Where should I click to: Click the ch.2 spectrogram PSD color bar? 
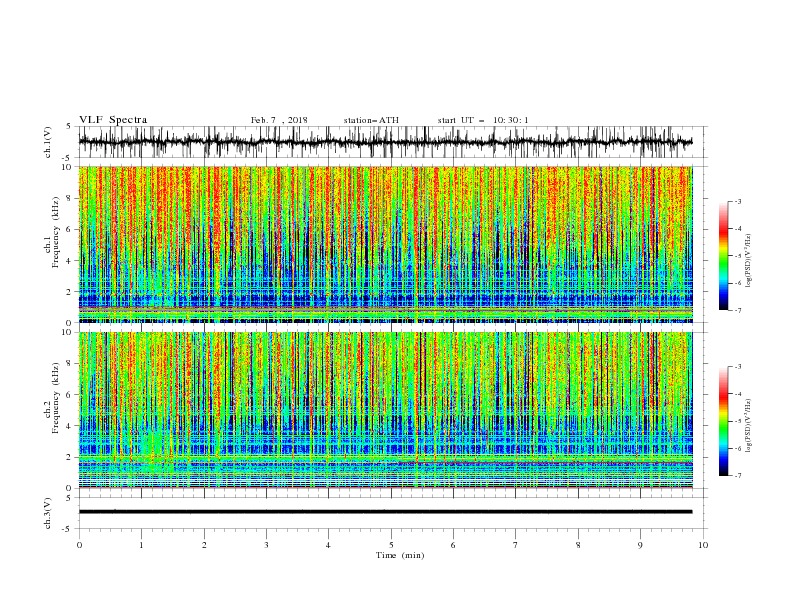724,421
